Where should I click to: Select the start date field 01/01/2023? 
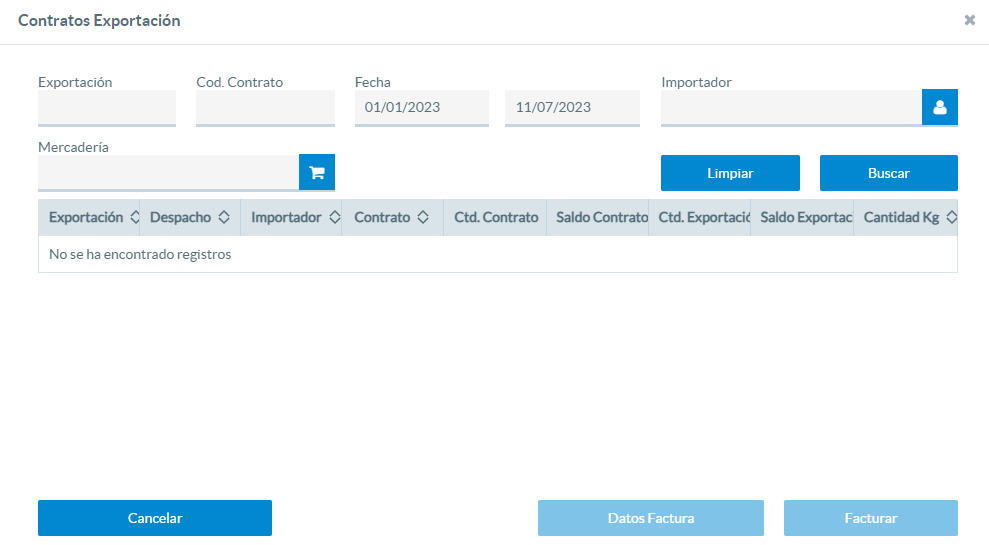pyautogui.click(x=422, y=107)
